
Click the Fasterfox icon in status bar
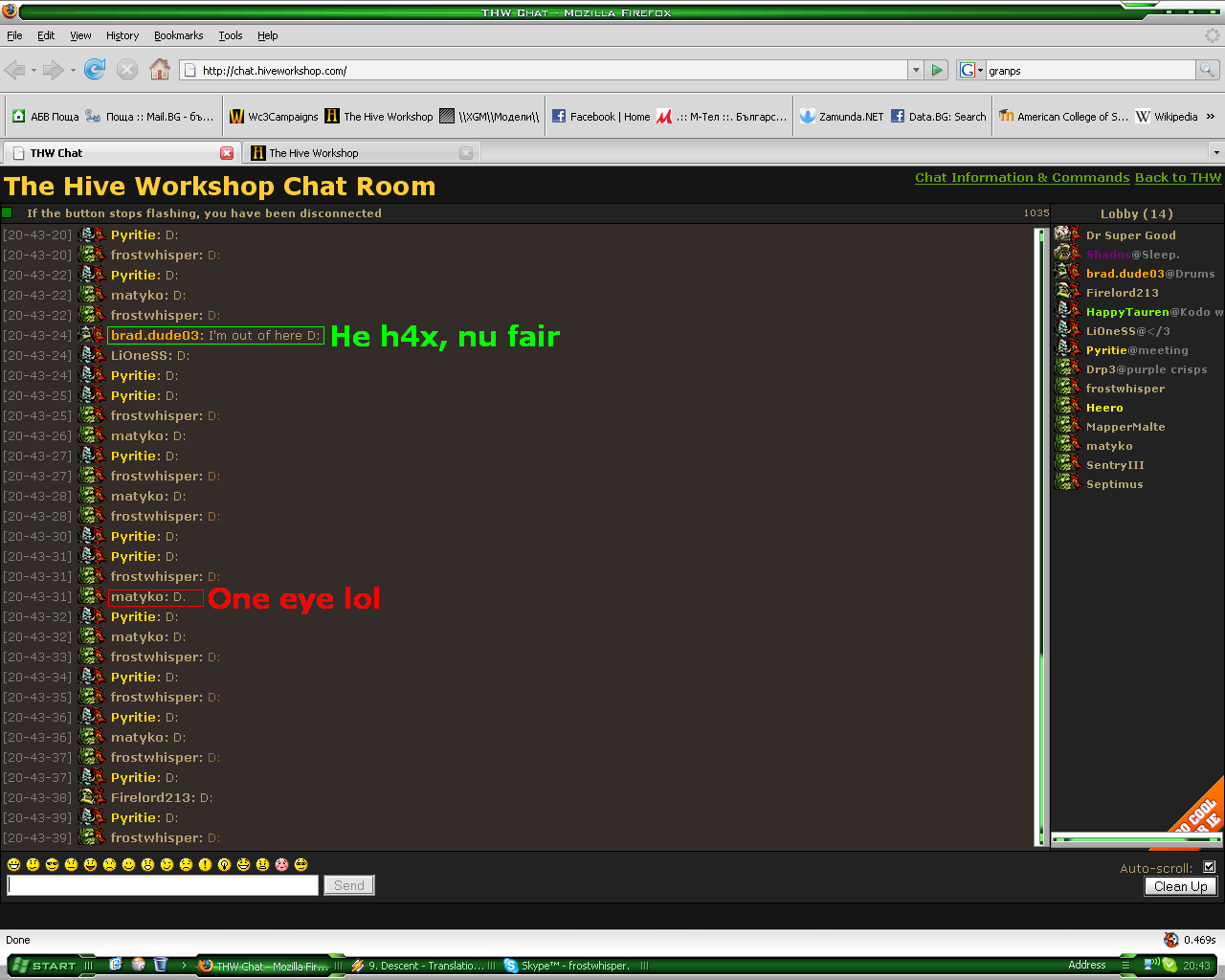[1171, 940]
